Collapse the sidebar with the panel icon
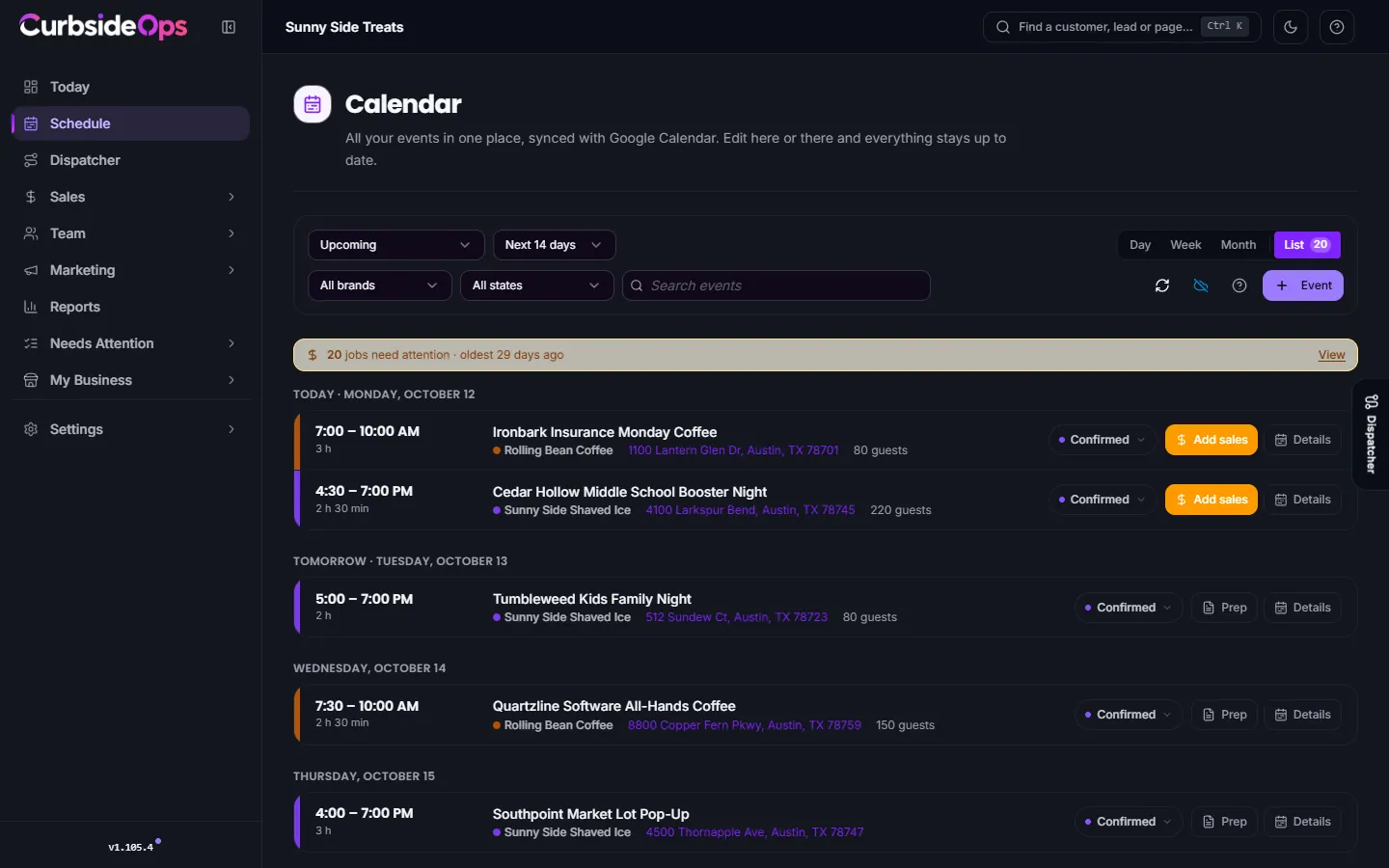Screen dimensions: 1389x868 (x=229, y=27)
